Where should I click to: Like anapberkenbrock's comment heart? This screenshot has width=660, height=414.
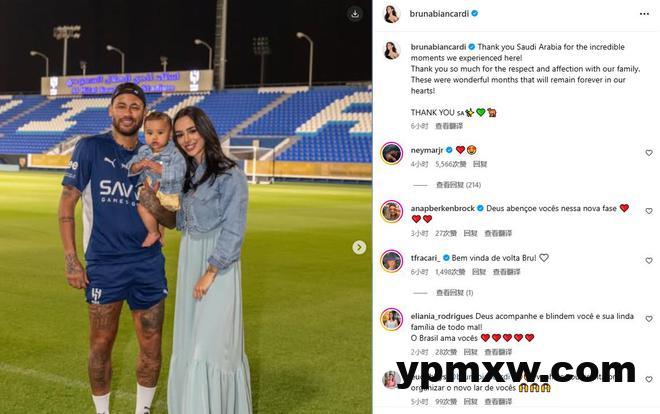(x=649, y=211)
